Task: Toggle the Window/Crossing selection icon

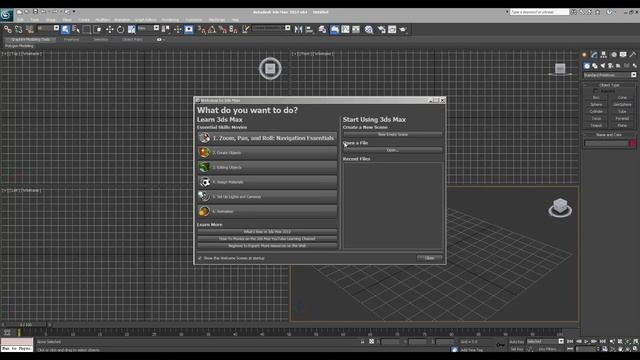Action: pos(97,29)
